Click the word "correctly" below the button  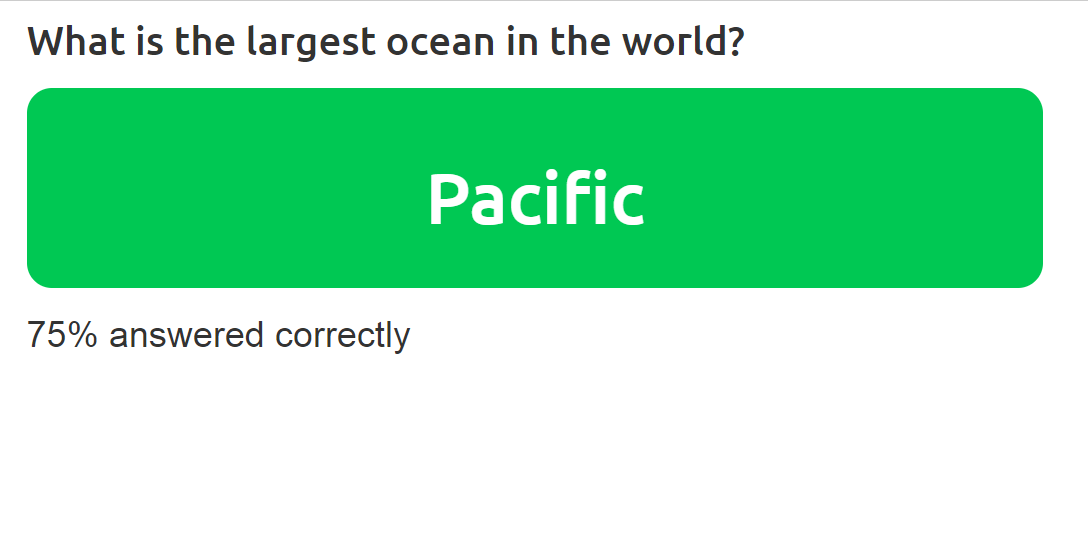(x=342, y=335)
